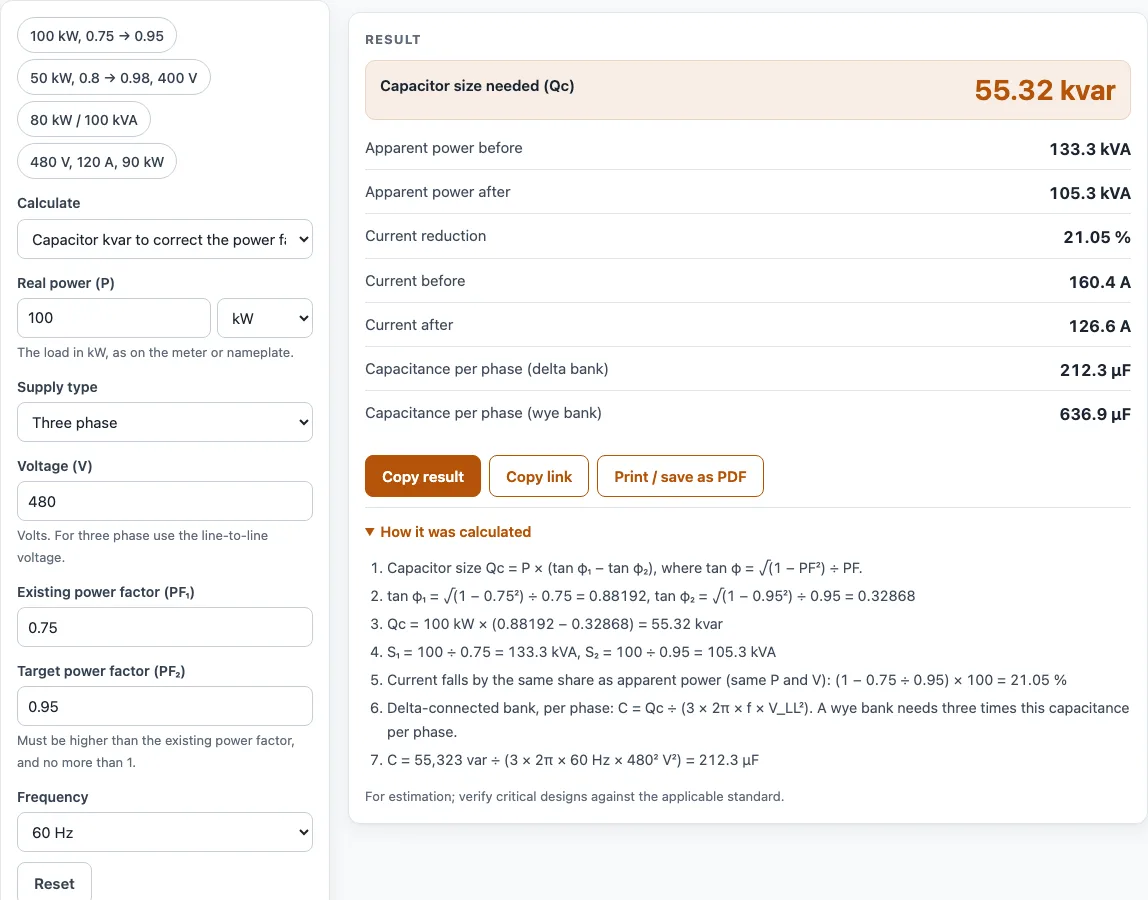Click the Reset button
Viewport: 1148px width, 900px height.
(54, 883)
